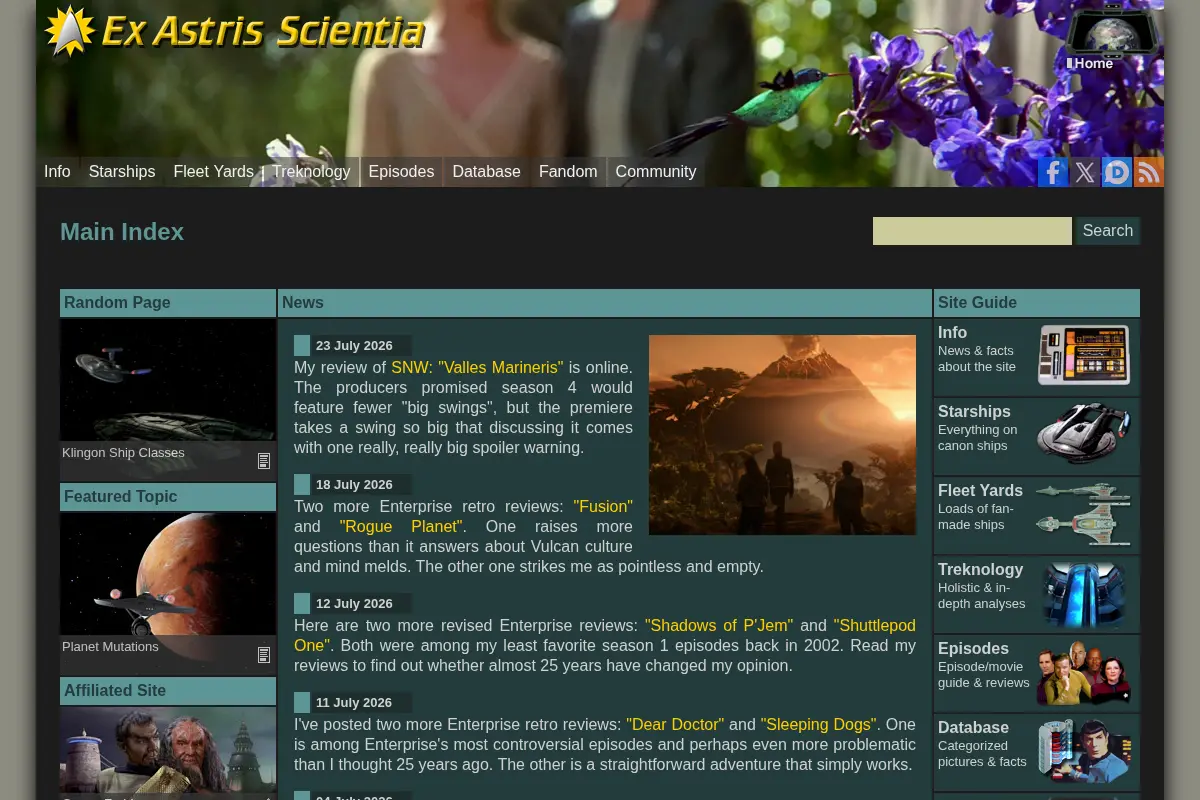Open the Treknology menu

311,172
